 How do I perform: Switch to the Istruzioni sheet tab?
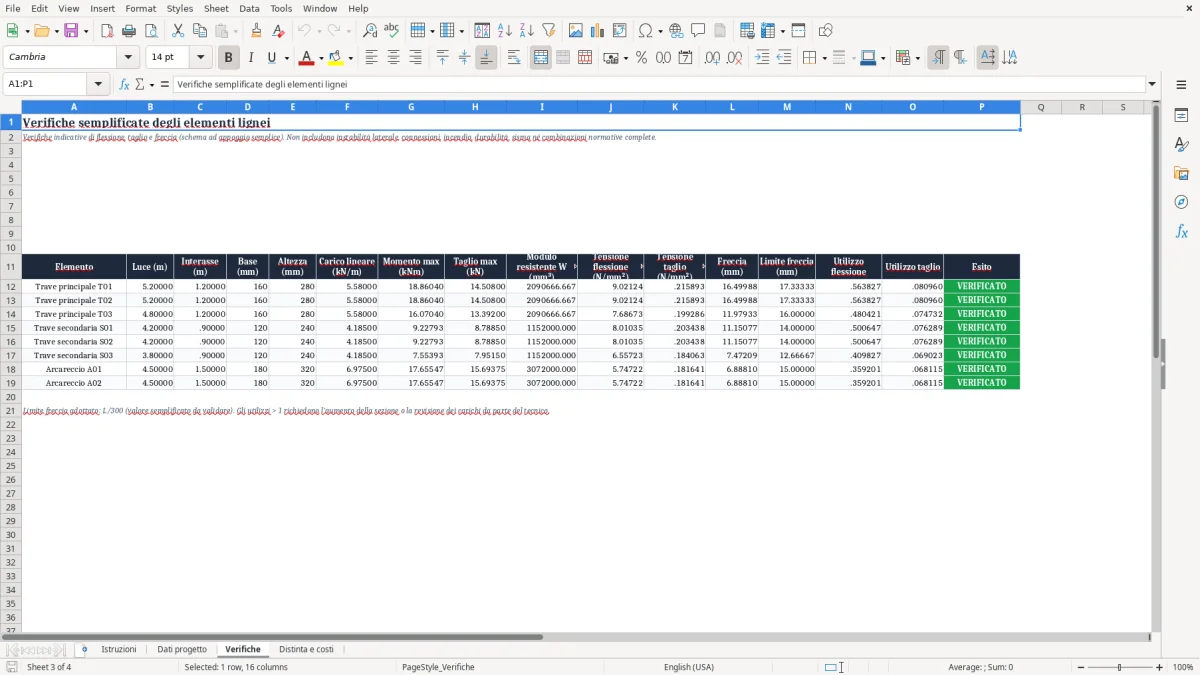tap(119, 649)
